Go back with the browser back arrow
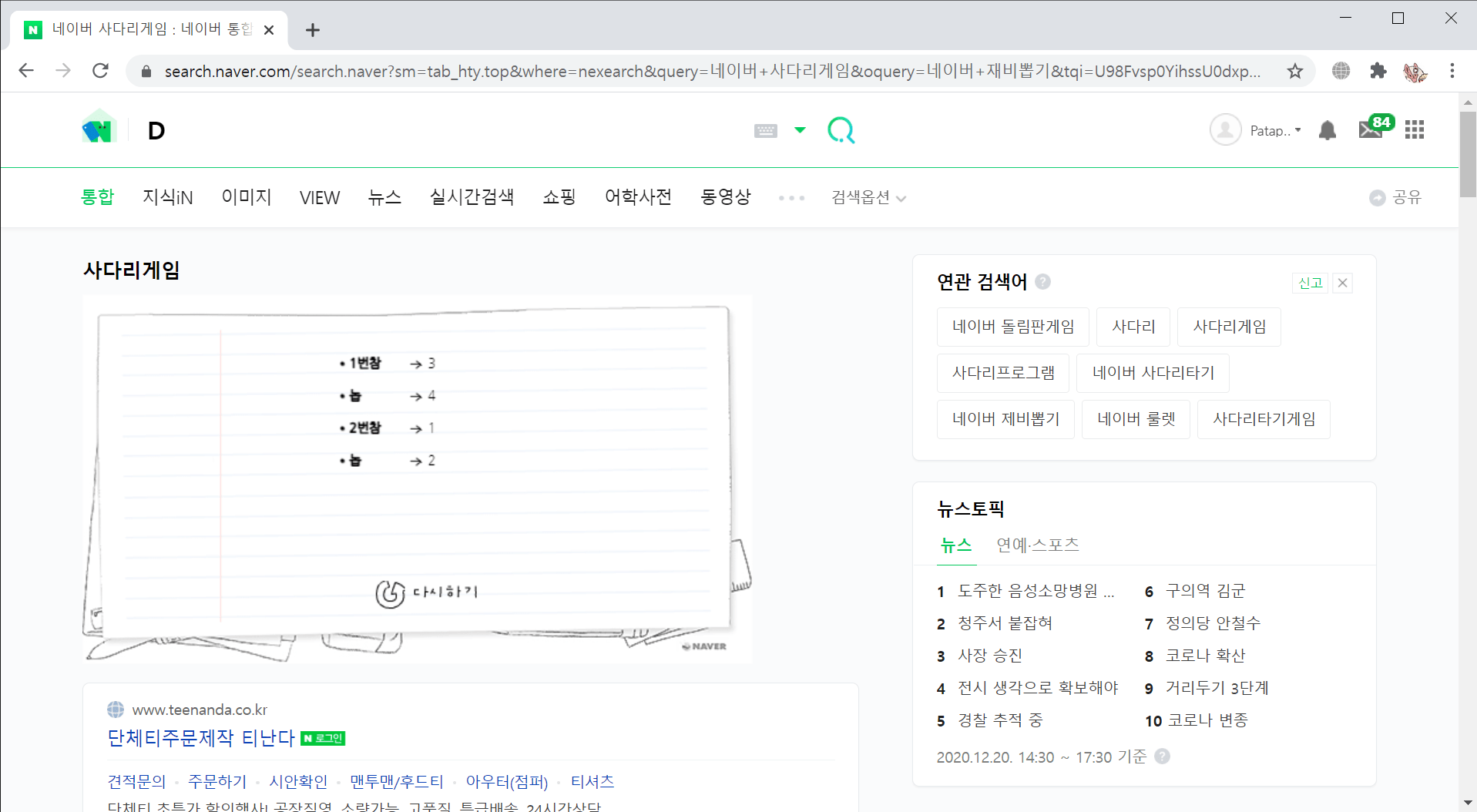The width and height of the screenshot is (1477, 812). click(x=26, y=71)
